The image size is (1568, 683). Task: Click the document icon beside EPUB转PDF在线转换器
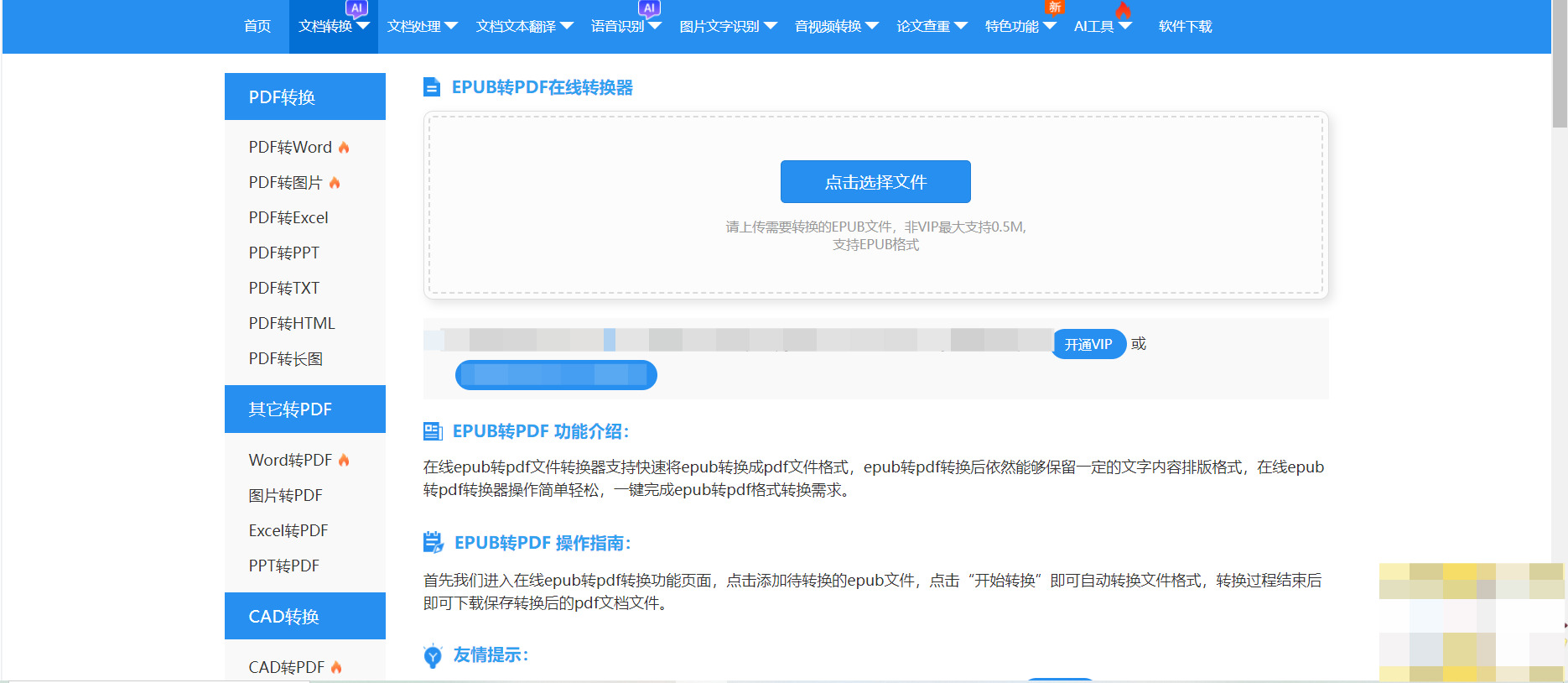tap(432, 87)
